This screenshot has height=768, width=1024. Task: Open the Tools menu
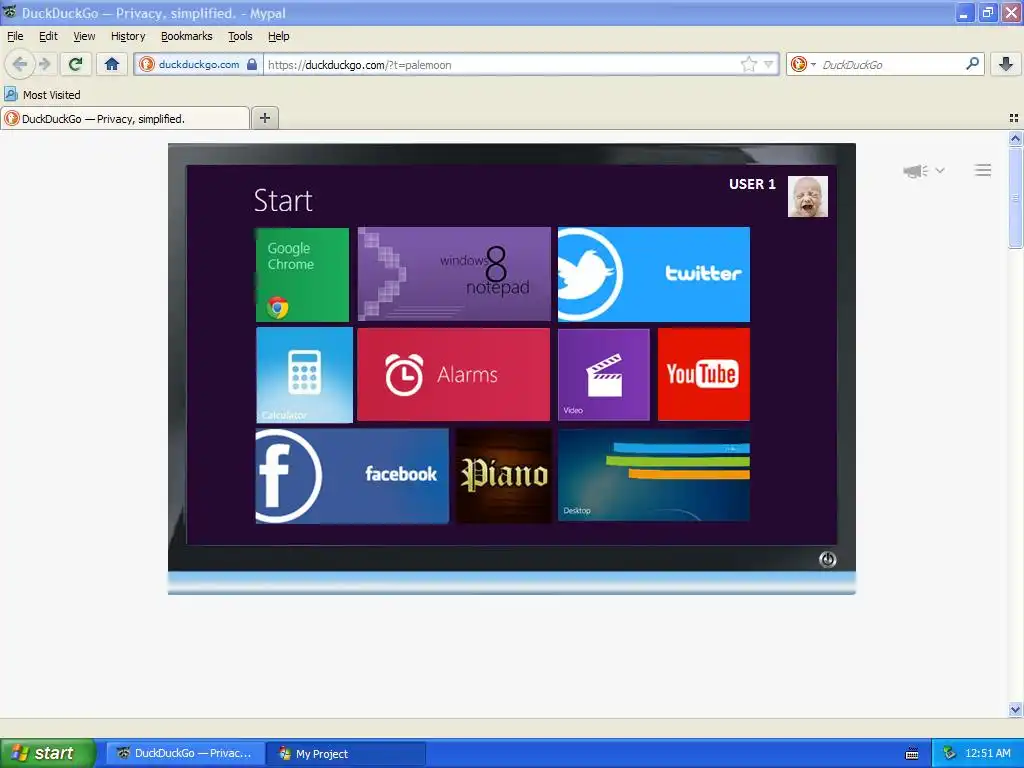pyautogui.click(x=240, y=36)
